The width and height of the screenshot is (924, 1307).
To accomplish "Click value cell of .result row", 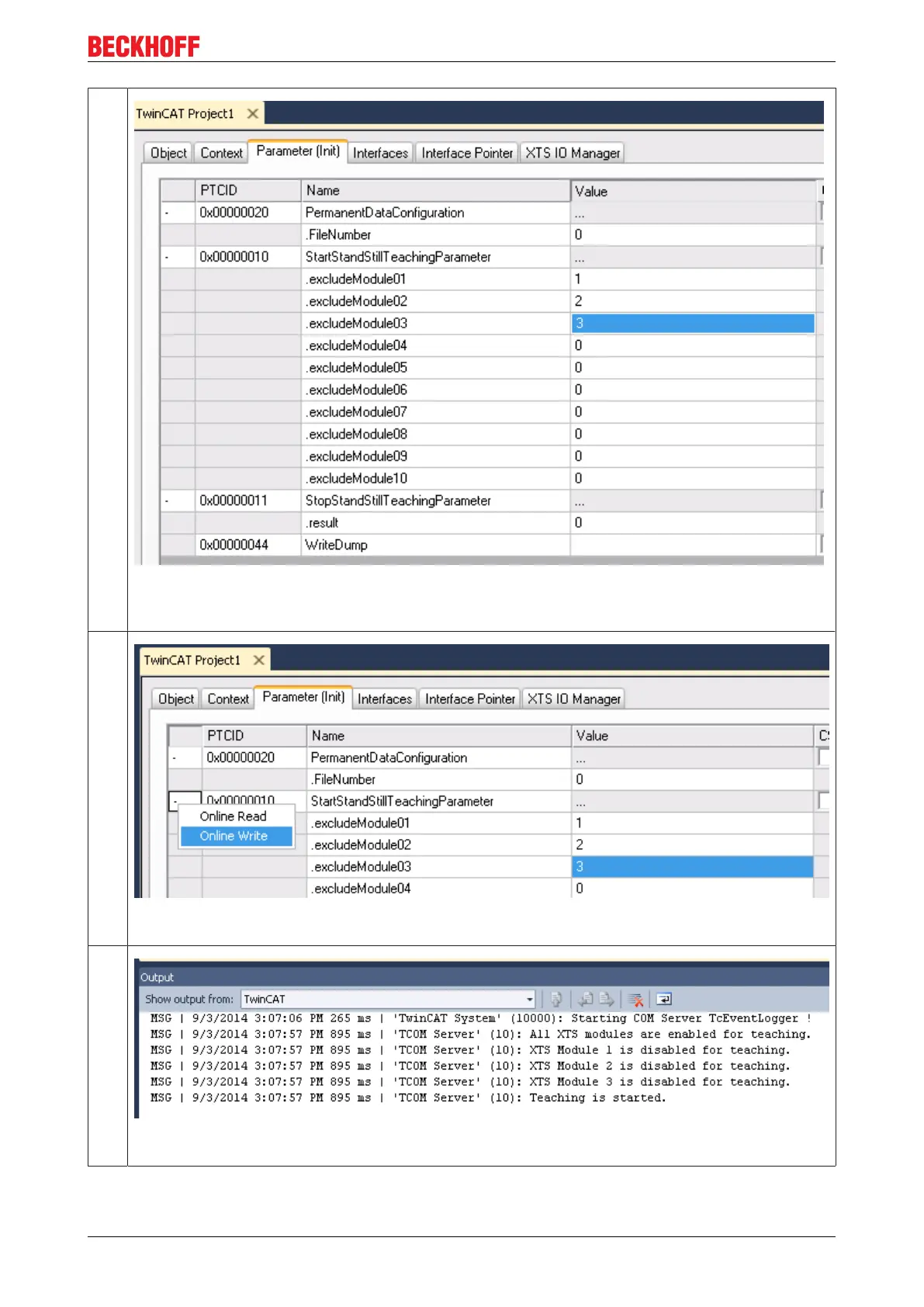I will click(x=693, y=522).
